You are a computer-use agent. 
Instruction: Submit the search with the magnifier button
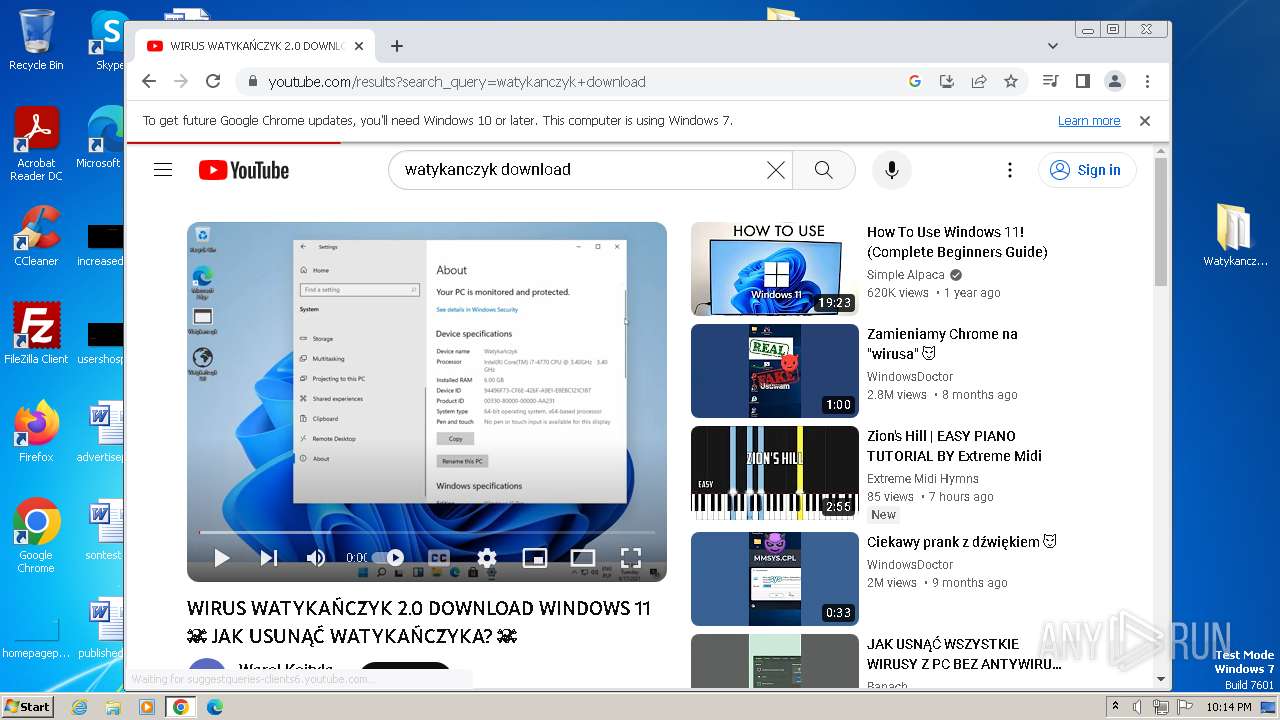(823, 170)
